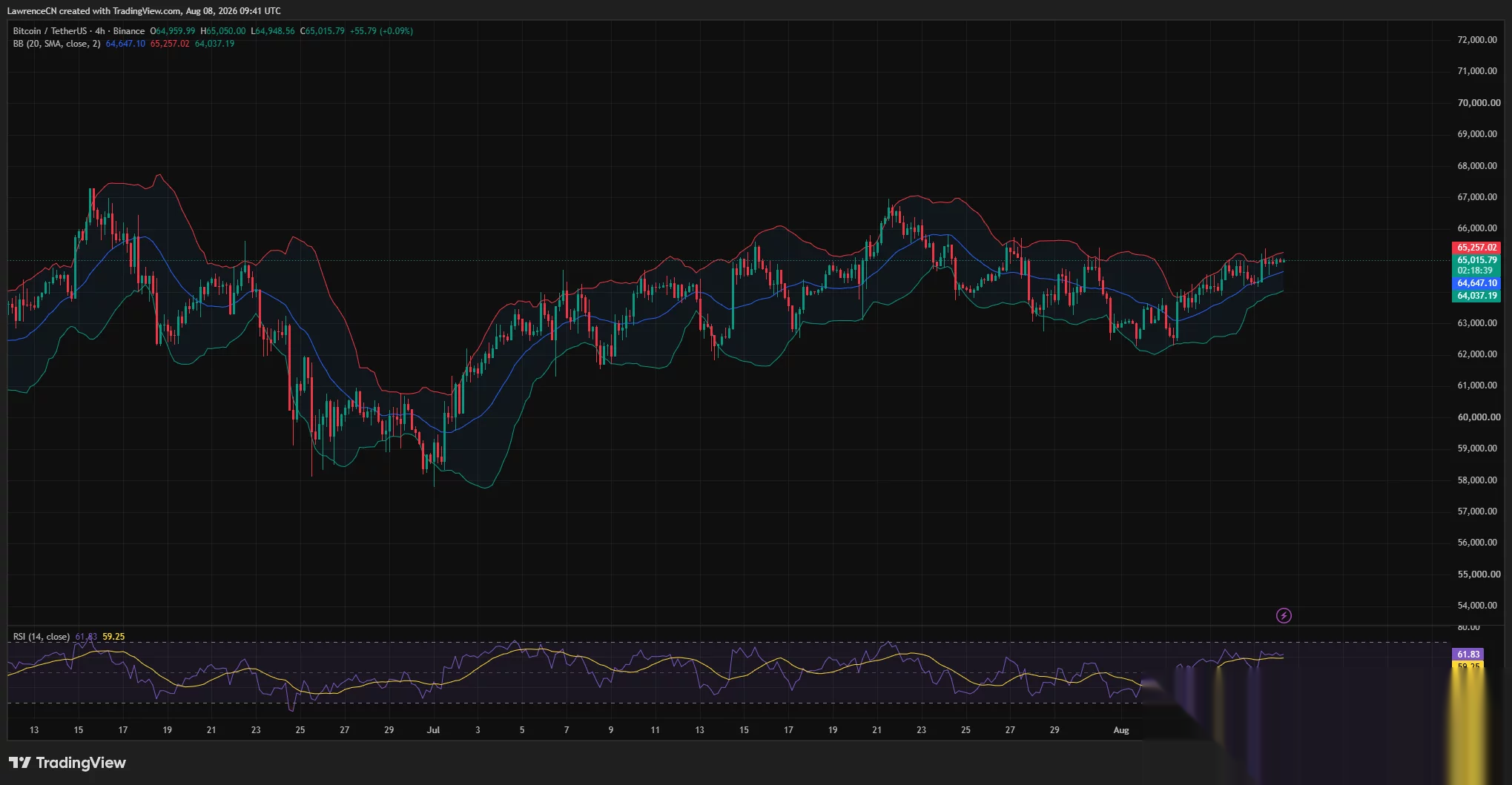This screenshot has height=785, width=1512.
Task: Click the purple lightning bolt icon
Action: [1284, 615]
